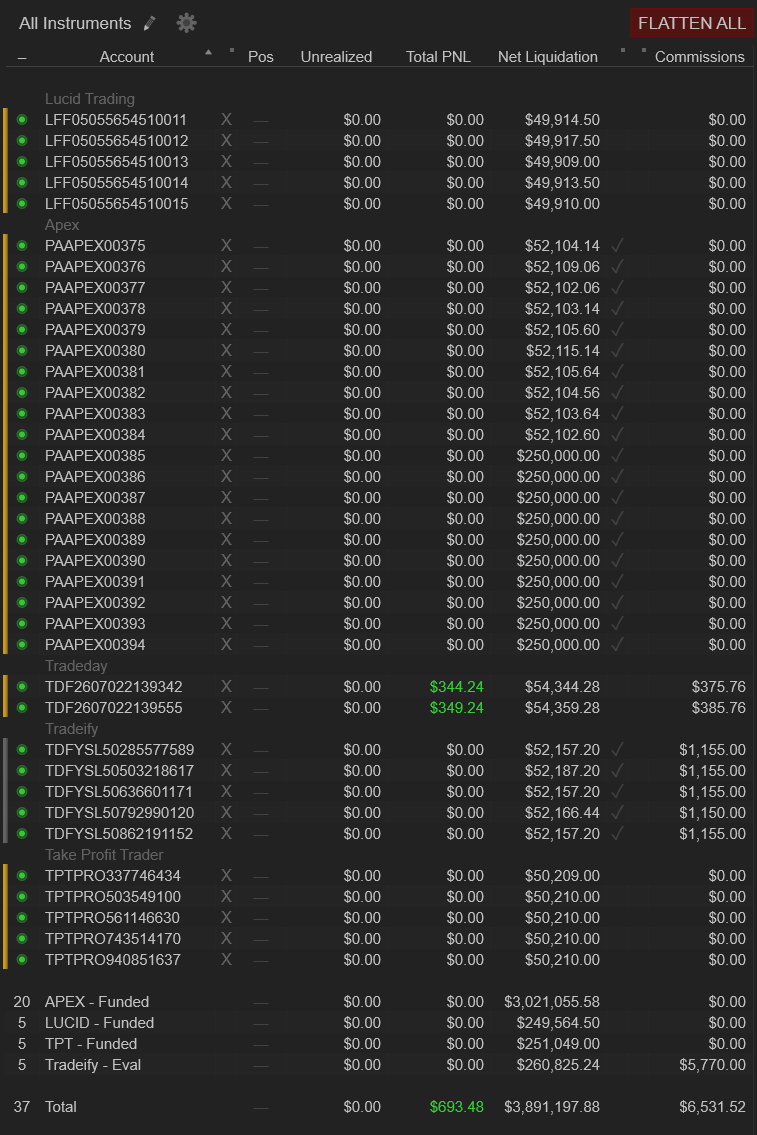Open settings with the gear icon
The image size is (757, 1135).
click(186, 23)
